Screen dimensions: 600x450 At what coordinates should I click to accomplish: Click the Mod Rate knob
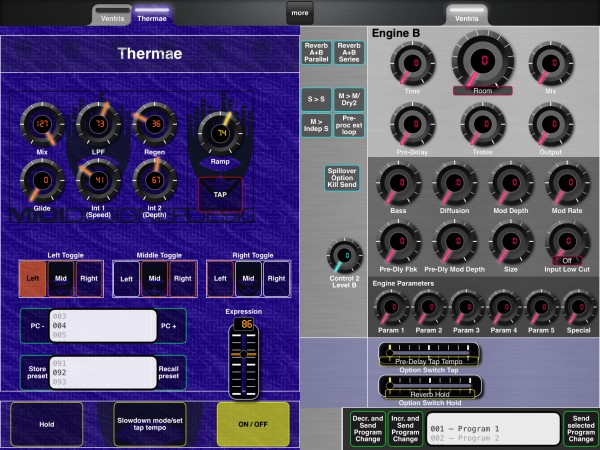(x=567, y=183)
